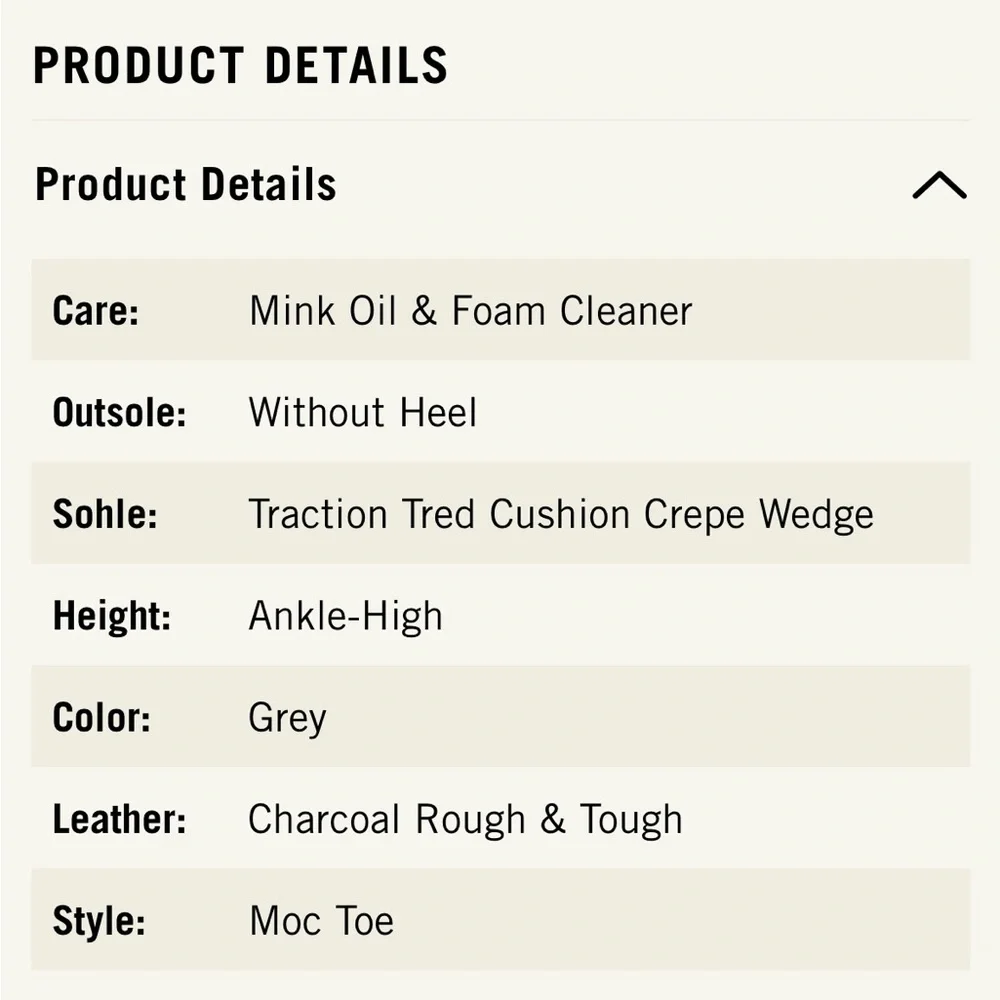The image size is (1000, 1000).
Task: Click the Product Details section title
Action: coord(186,185)
